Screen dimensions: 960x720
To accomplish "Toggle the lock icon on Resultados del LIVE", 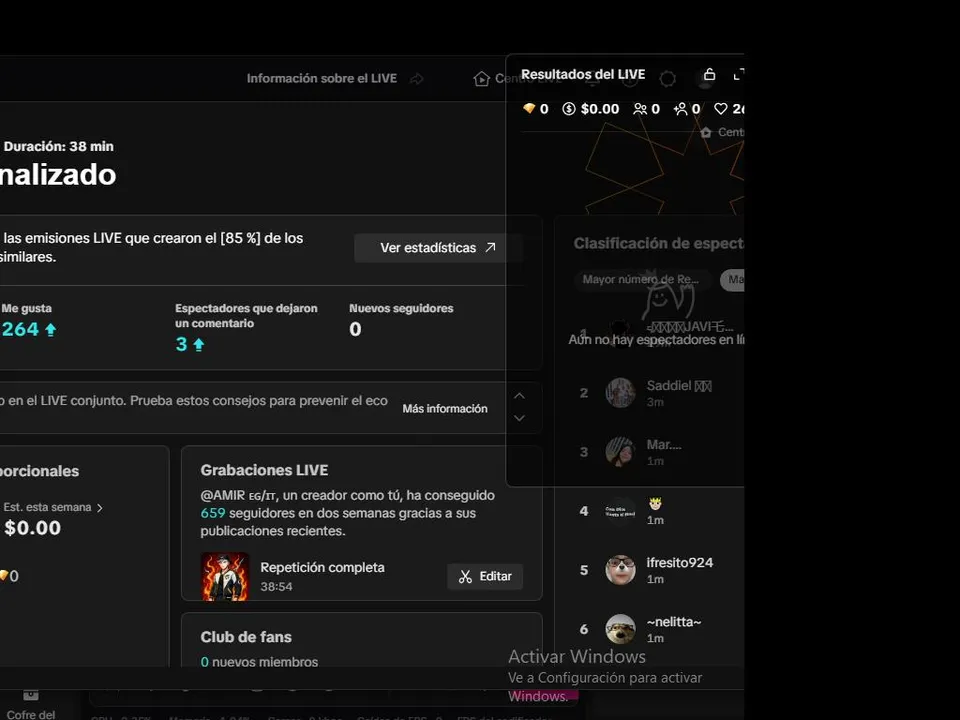I will (709, 74).
